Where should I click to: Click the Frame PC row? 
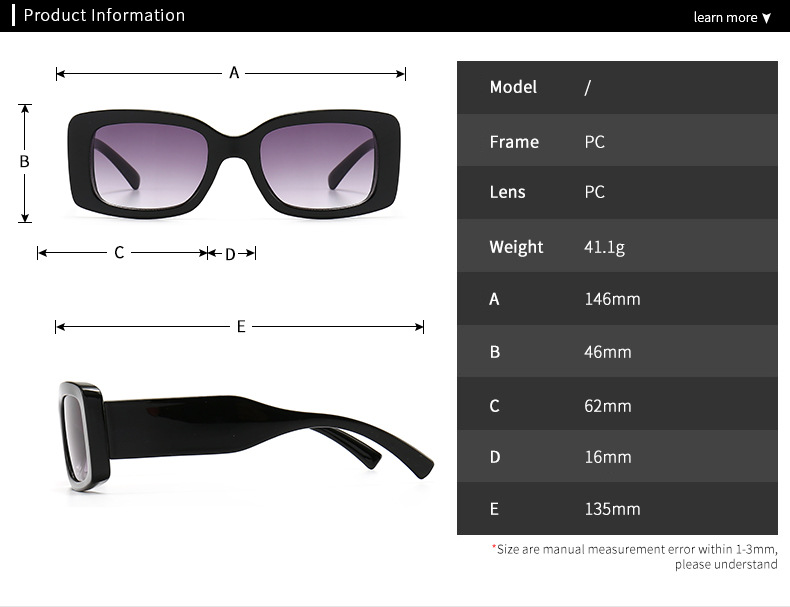pyautogui.click(x=617, y=140)
